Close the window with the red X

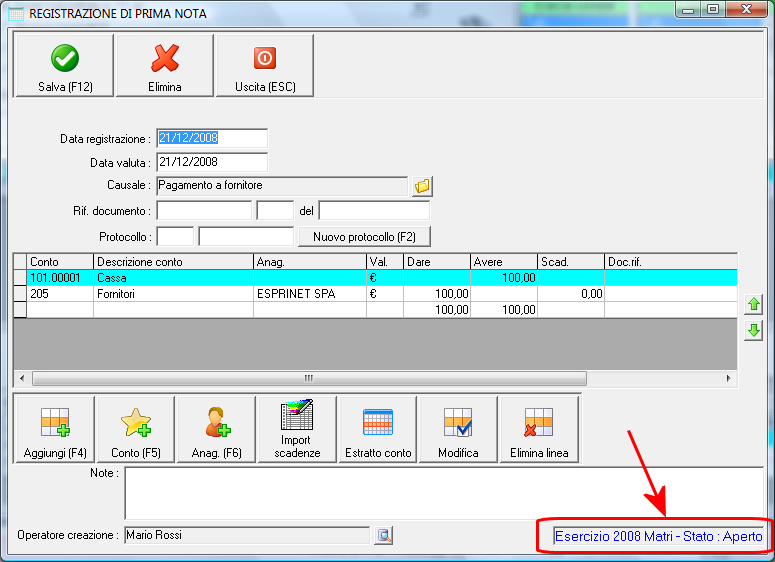(747, 10)
